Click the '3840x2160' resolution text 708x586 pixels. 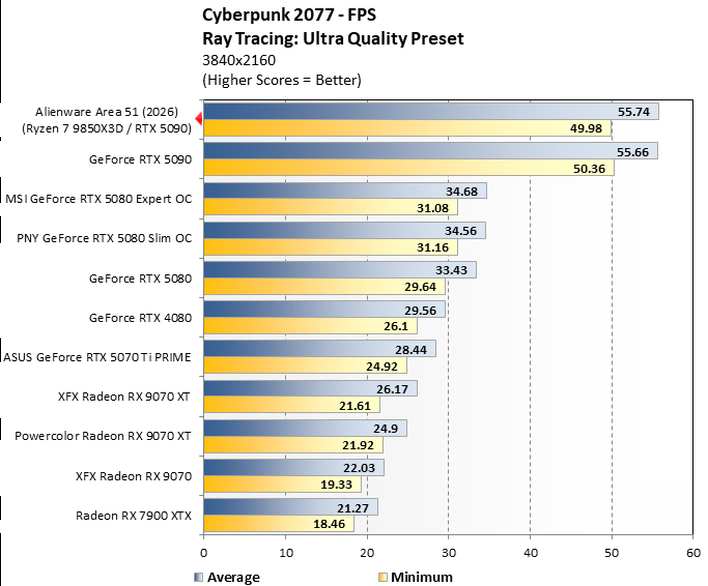(x=239, y=60)
